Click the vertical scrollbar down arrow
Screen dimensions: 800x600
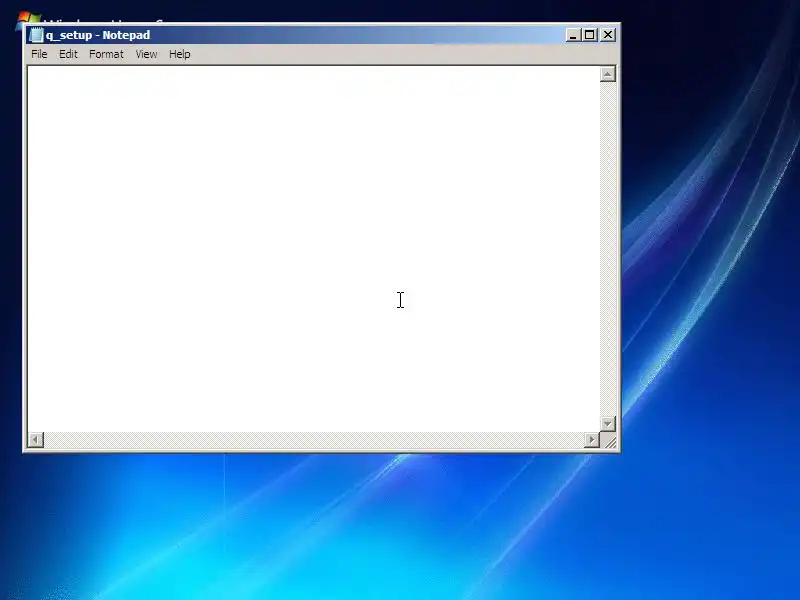(x=607, y=423)
